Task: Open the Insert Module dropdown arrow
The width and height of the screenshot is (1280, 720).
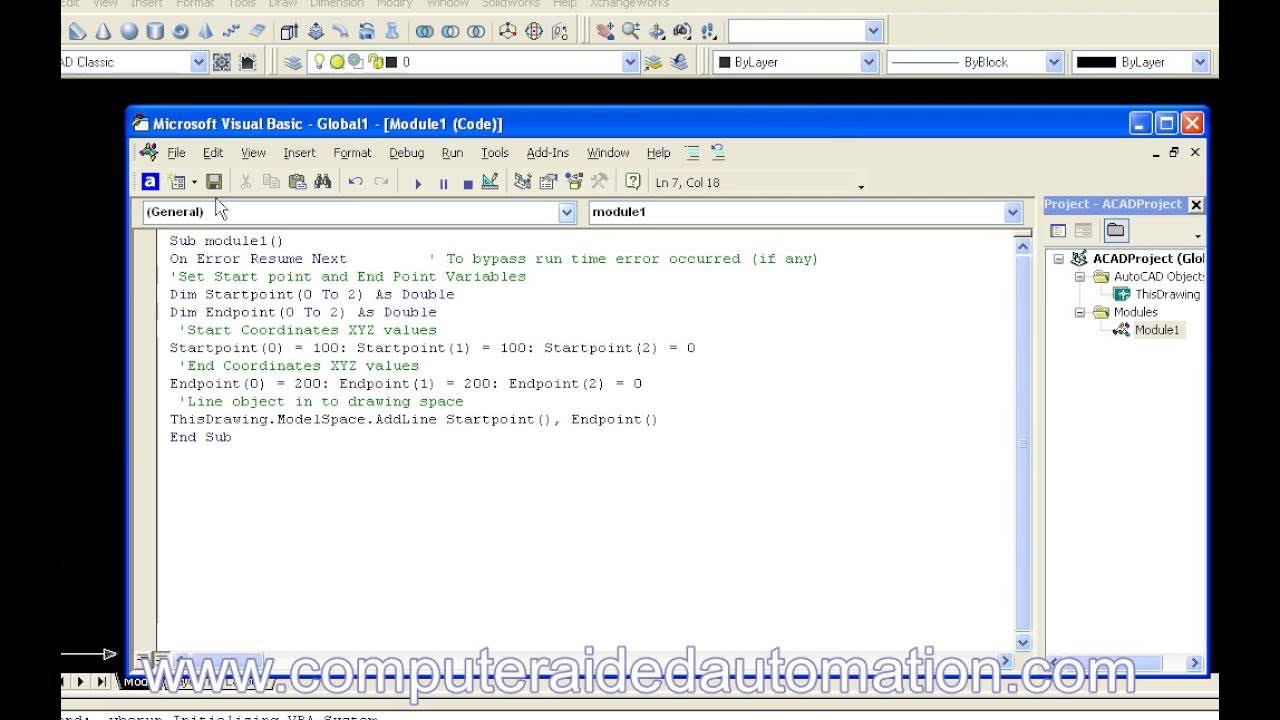Action: (194, 182)
